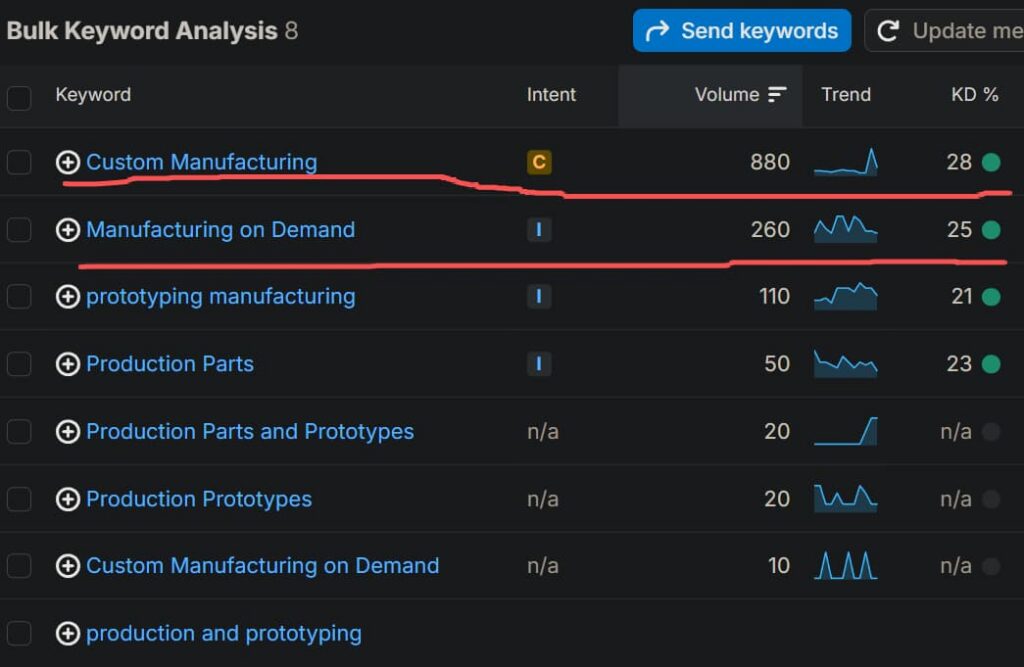
Task: Expand the Production Parts and Prototypes plus icon
Action: [68, 431]
